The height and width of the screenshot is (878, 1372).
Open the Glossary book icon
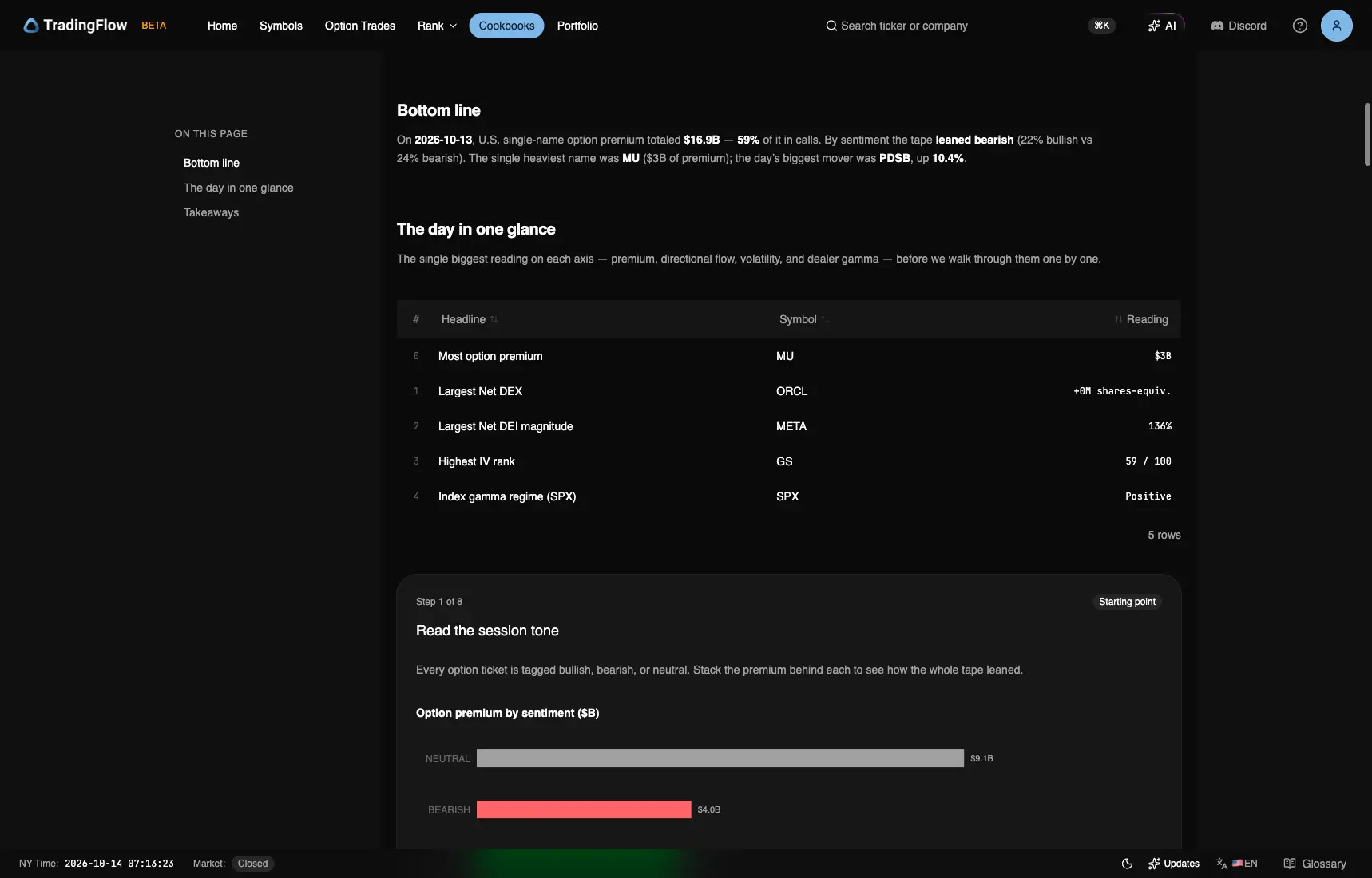coord(1289,864)
